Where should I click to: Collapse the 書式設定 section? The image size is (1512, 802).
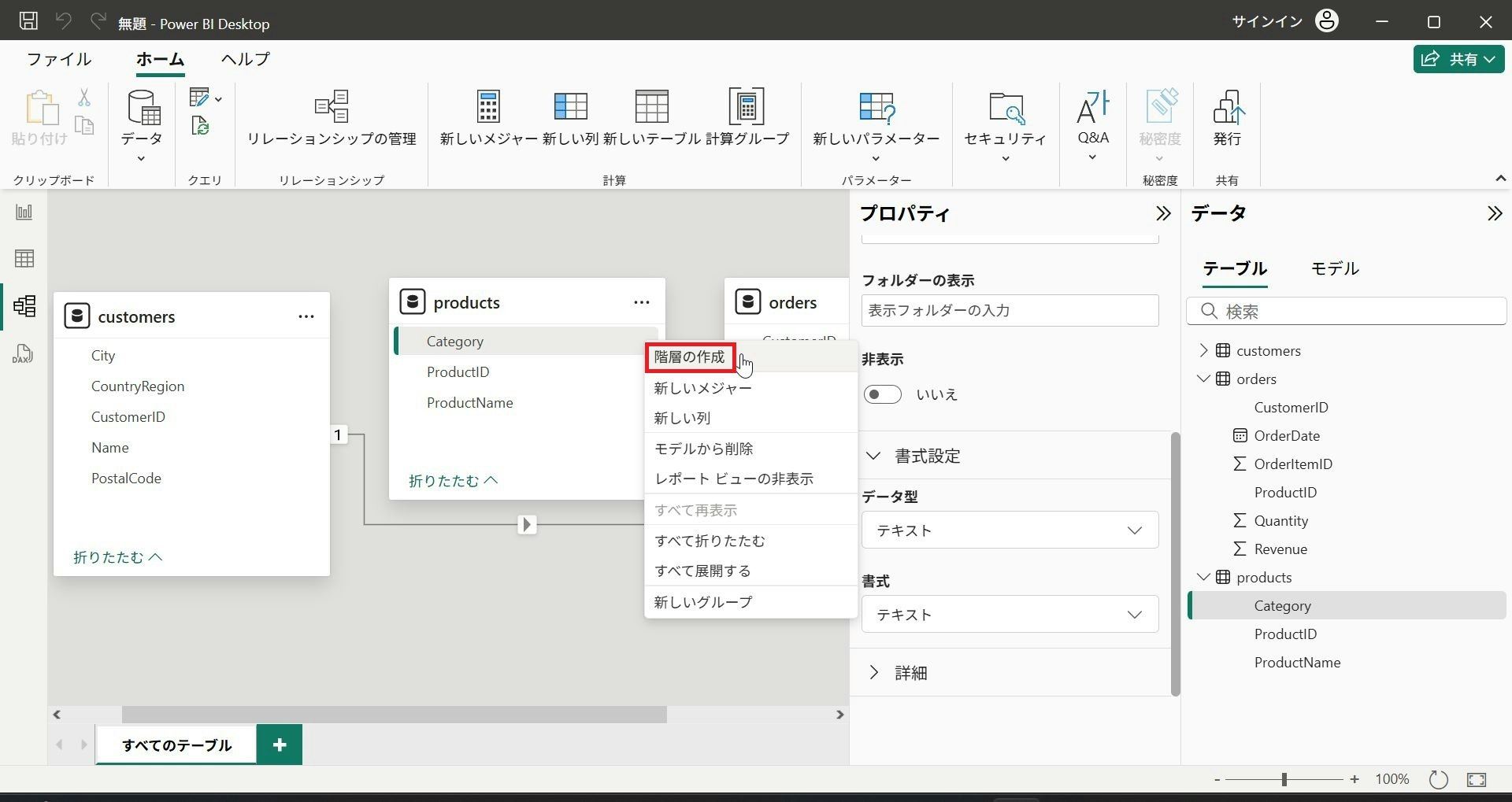click(x=873, y=456)
